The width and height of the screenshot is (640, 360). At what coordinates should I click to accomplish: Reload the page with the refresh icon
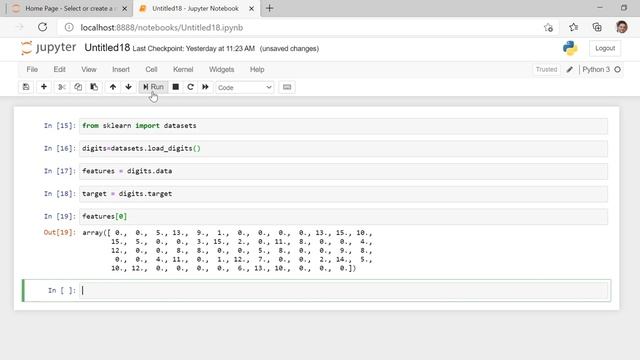coord(42,27)
